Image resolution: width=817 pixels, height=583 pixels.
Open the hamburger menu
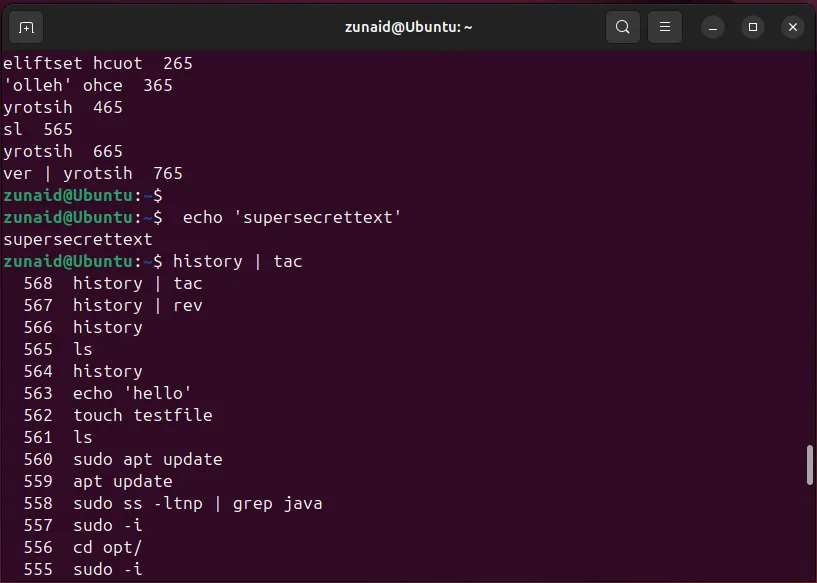[665, 27]
